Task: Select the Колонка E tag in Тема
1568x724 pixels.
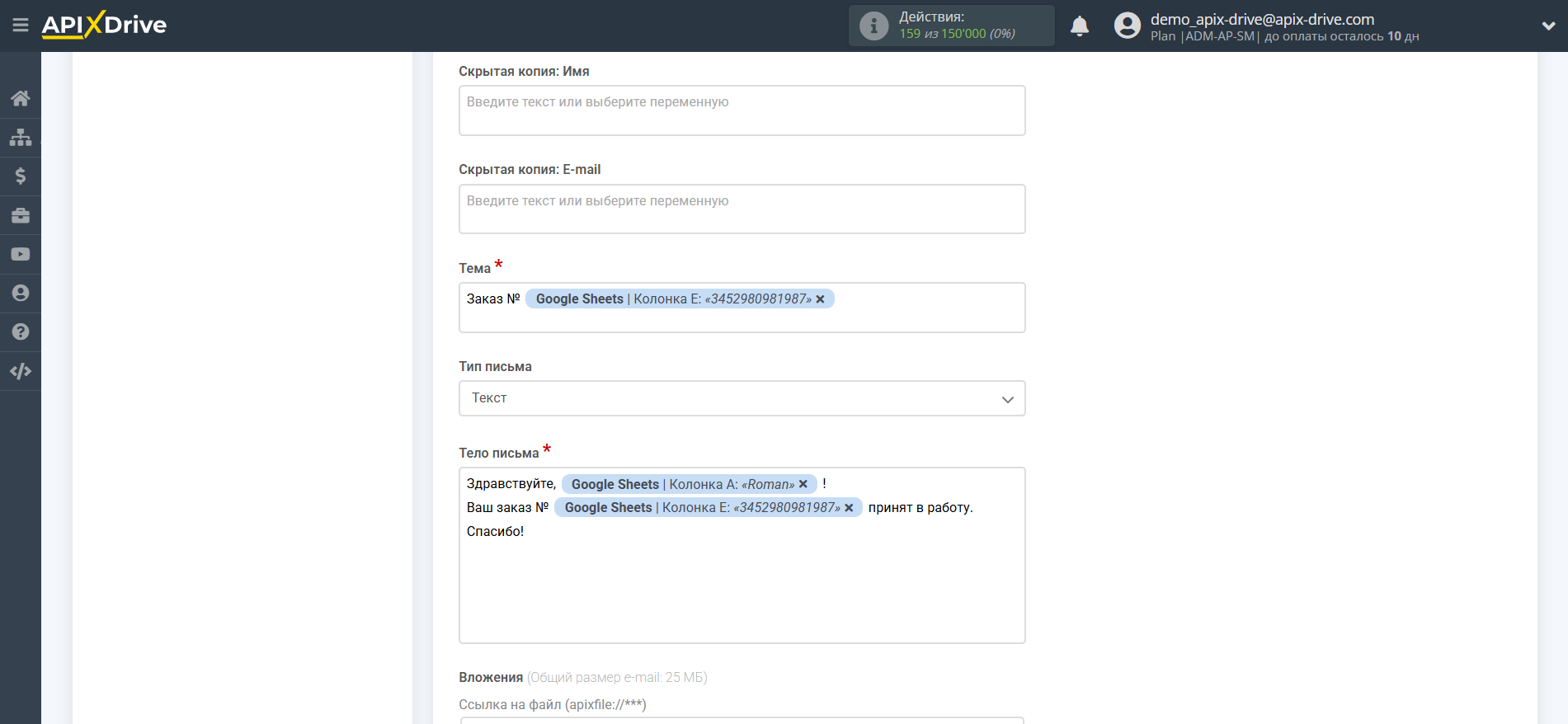Action: click(680, 299)
